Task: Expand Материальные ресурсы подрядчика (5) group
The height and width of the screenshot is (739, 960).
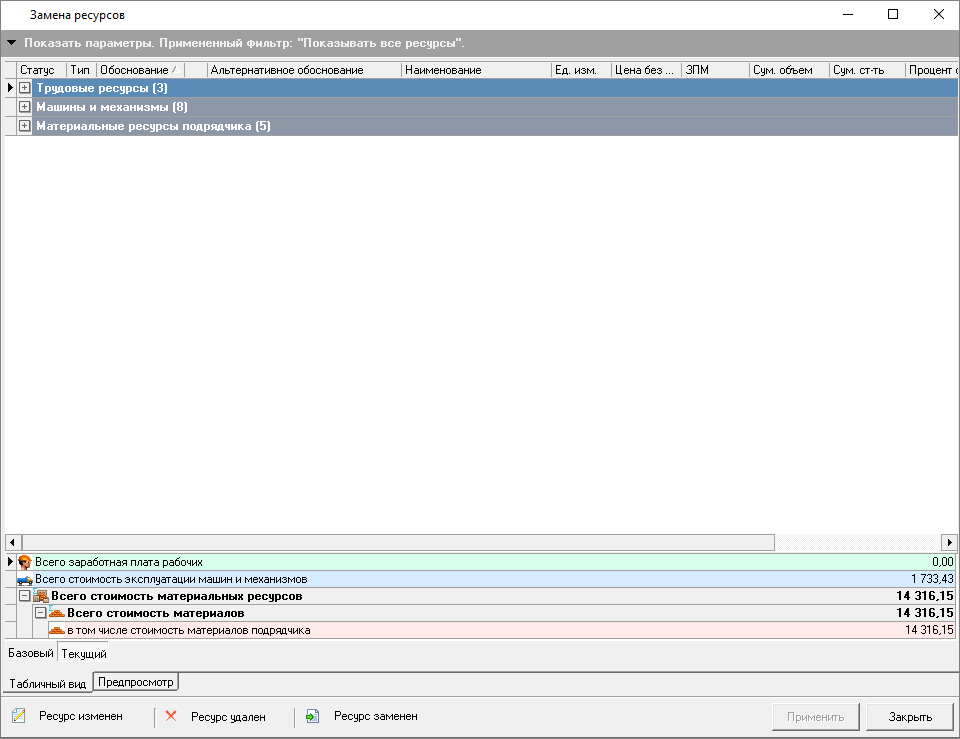Action: coord(24,126)
